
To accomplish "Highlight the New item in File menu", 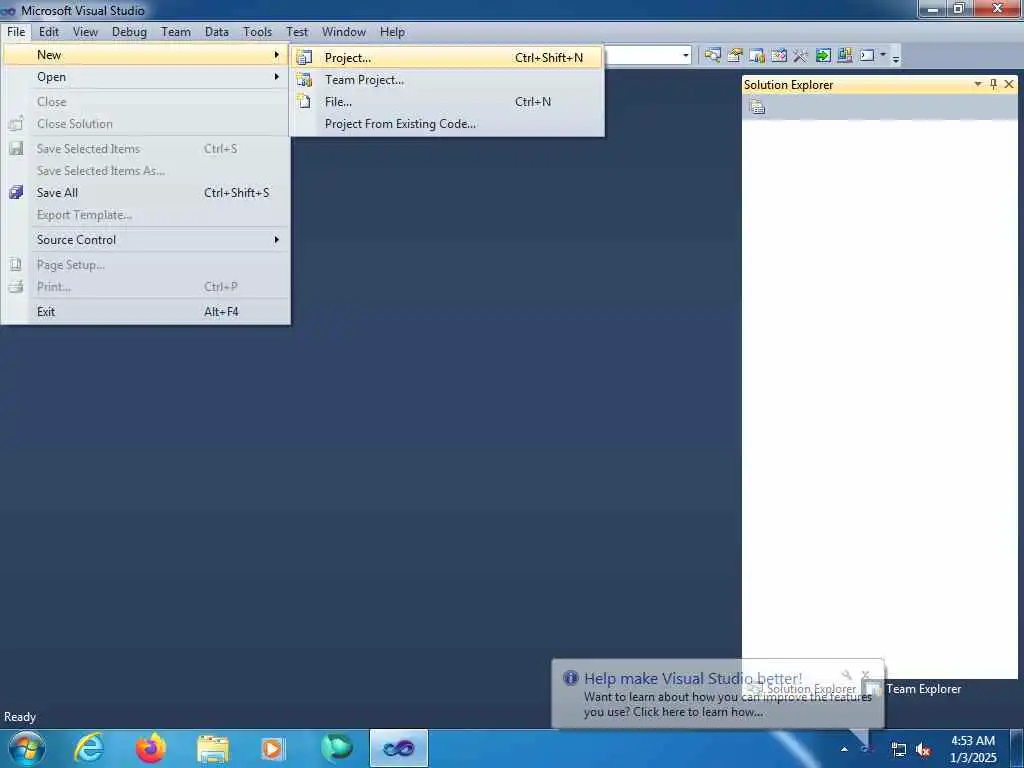I will click(x=146, y=55).
